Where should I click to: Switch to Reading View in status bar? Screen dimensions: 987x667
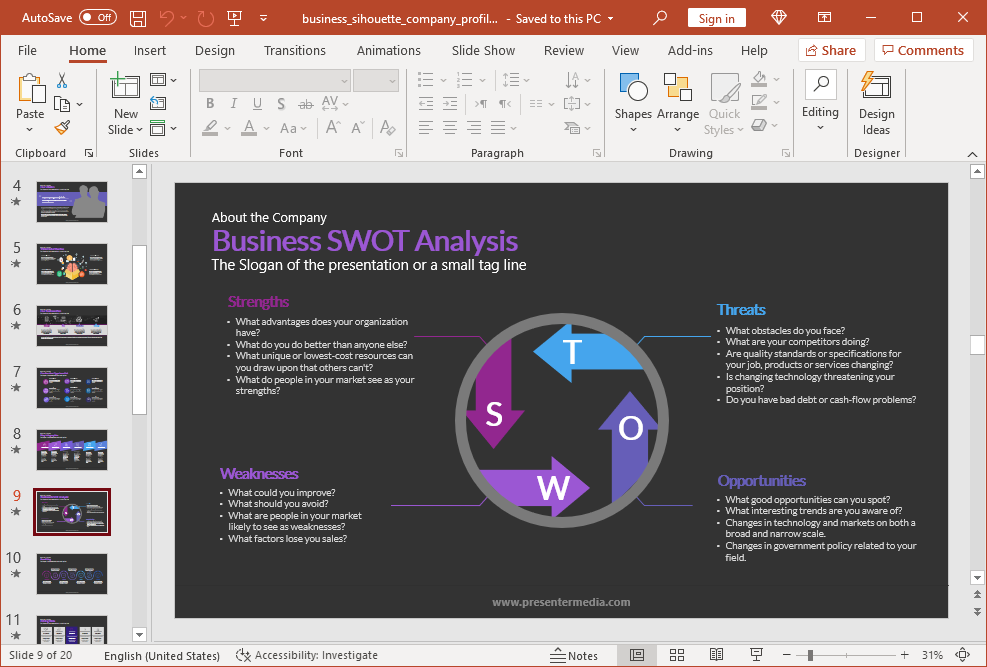coord(716,655)
